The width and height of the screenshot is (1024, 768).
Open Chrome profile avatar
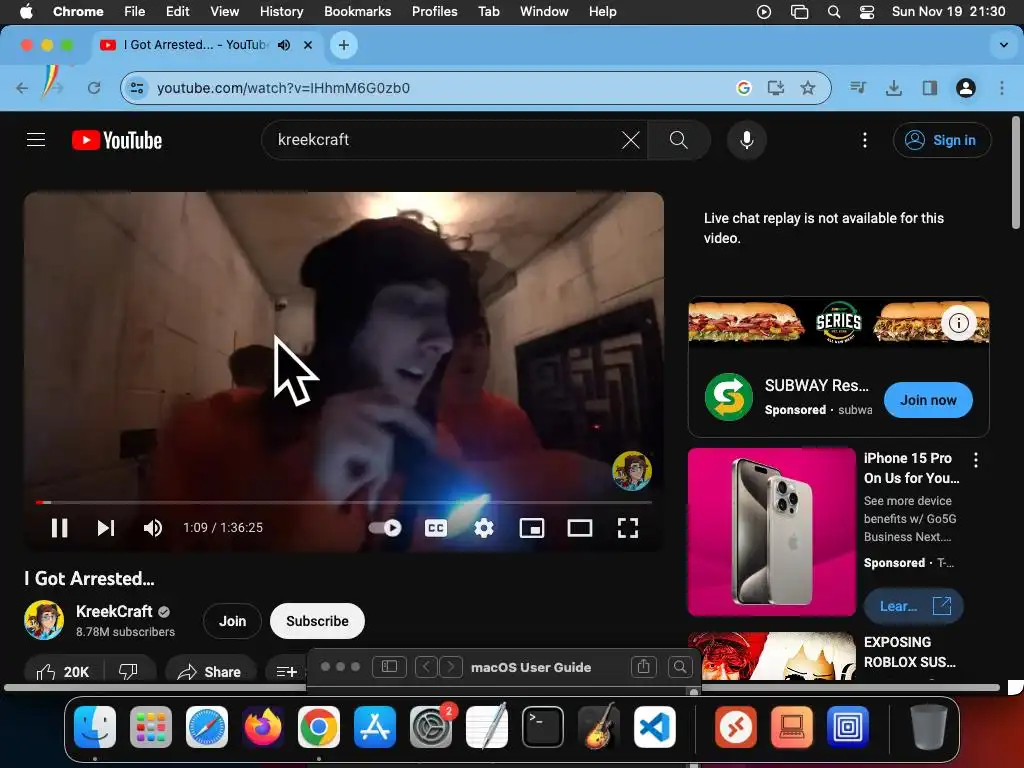[x=966, y=88]
